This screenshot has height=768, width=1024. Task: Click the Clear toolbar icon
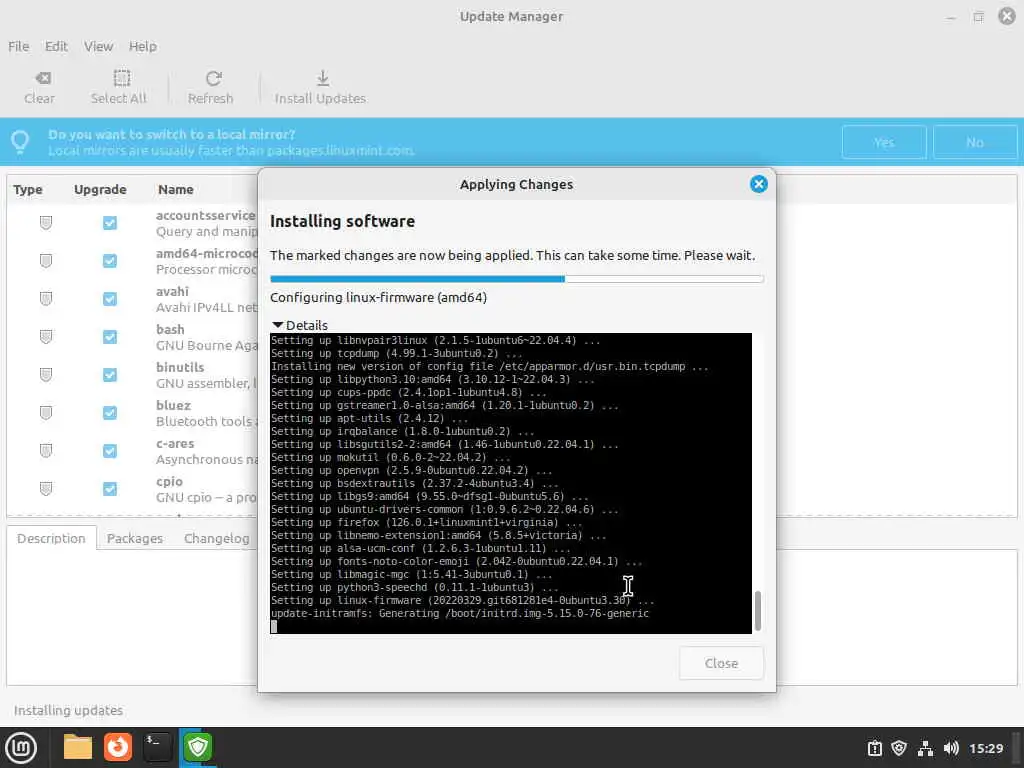click(x=43, y=78)
